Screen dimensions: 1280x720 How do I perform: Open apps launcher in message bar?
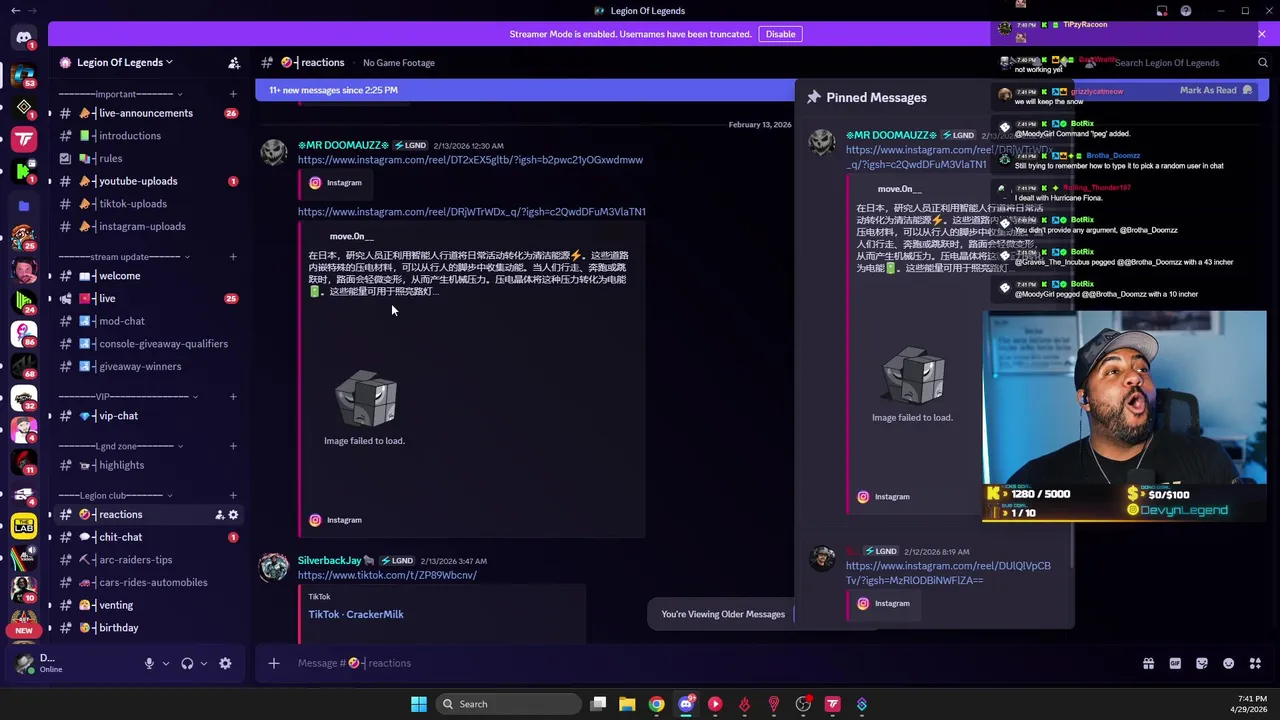pyautogui.click(x=1255, y=663)
